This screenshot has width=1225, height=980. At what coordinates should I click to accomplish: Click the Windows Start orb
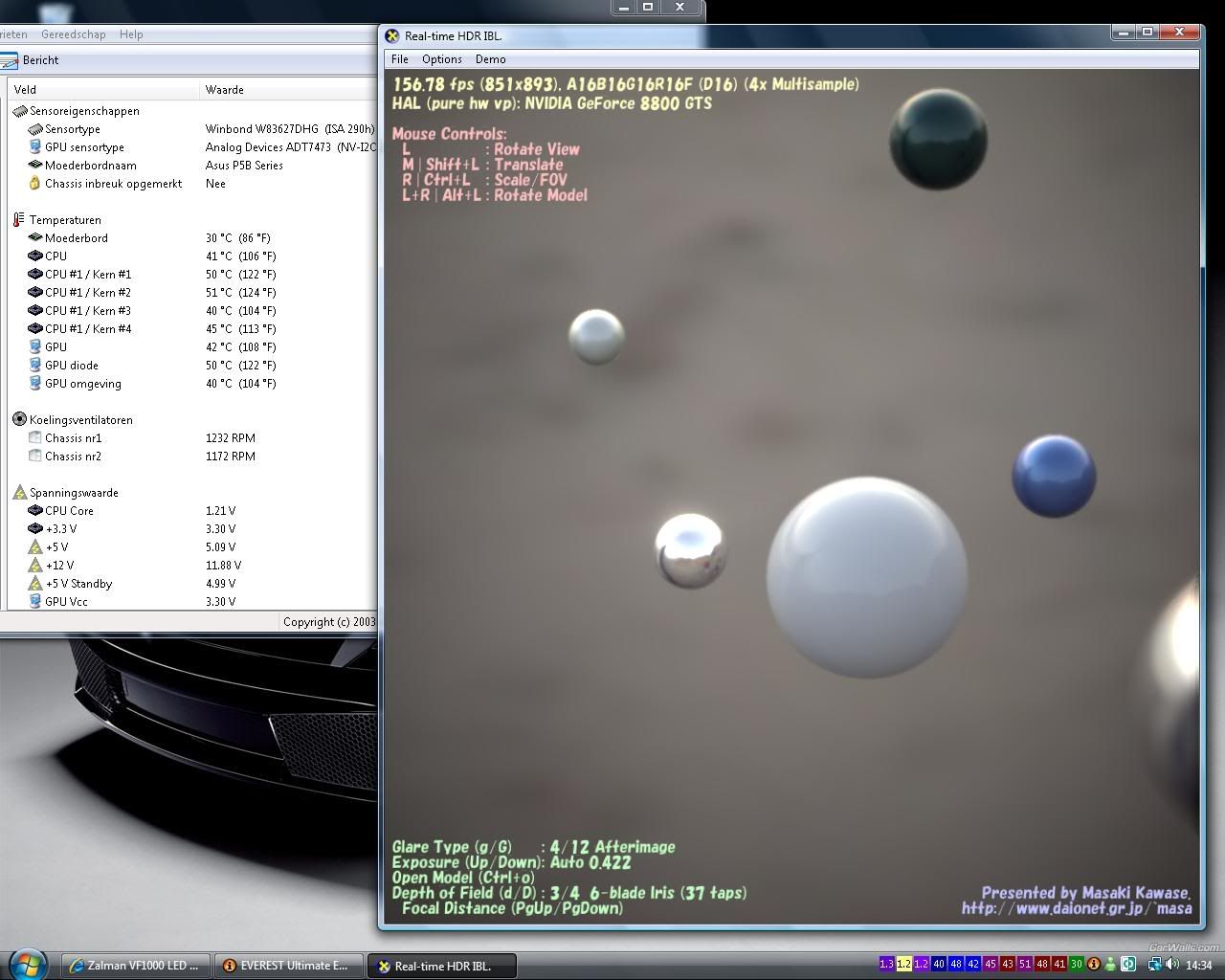(x=27, y=963)
